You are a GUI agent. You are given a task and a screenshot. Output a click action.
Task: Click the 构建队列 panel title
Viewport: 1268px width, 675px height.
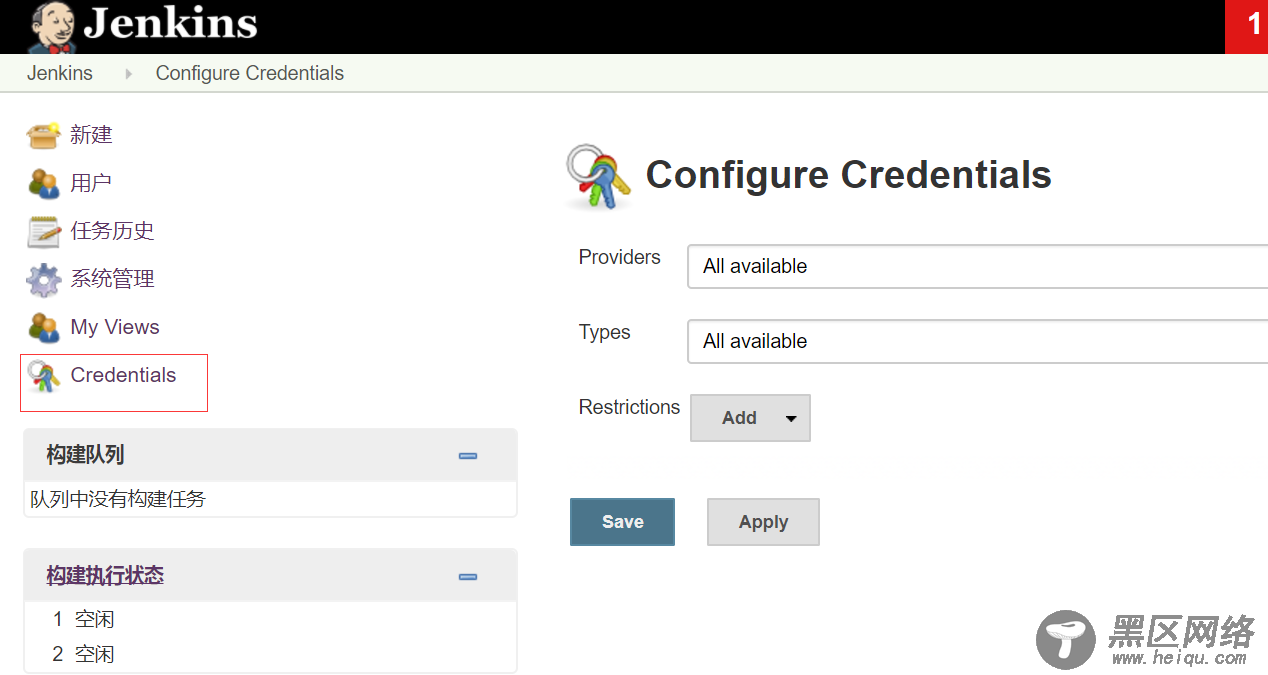tap(85, 455)
